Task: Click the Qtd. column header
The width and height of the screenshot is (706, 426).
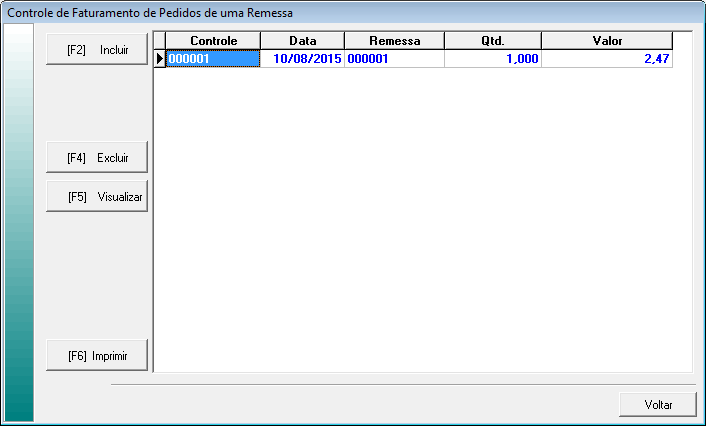Action: (492, 40)
